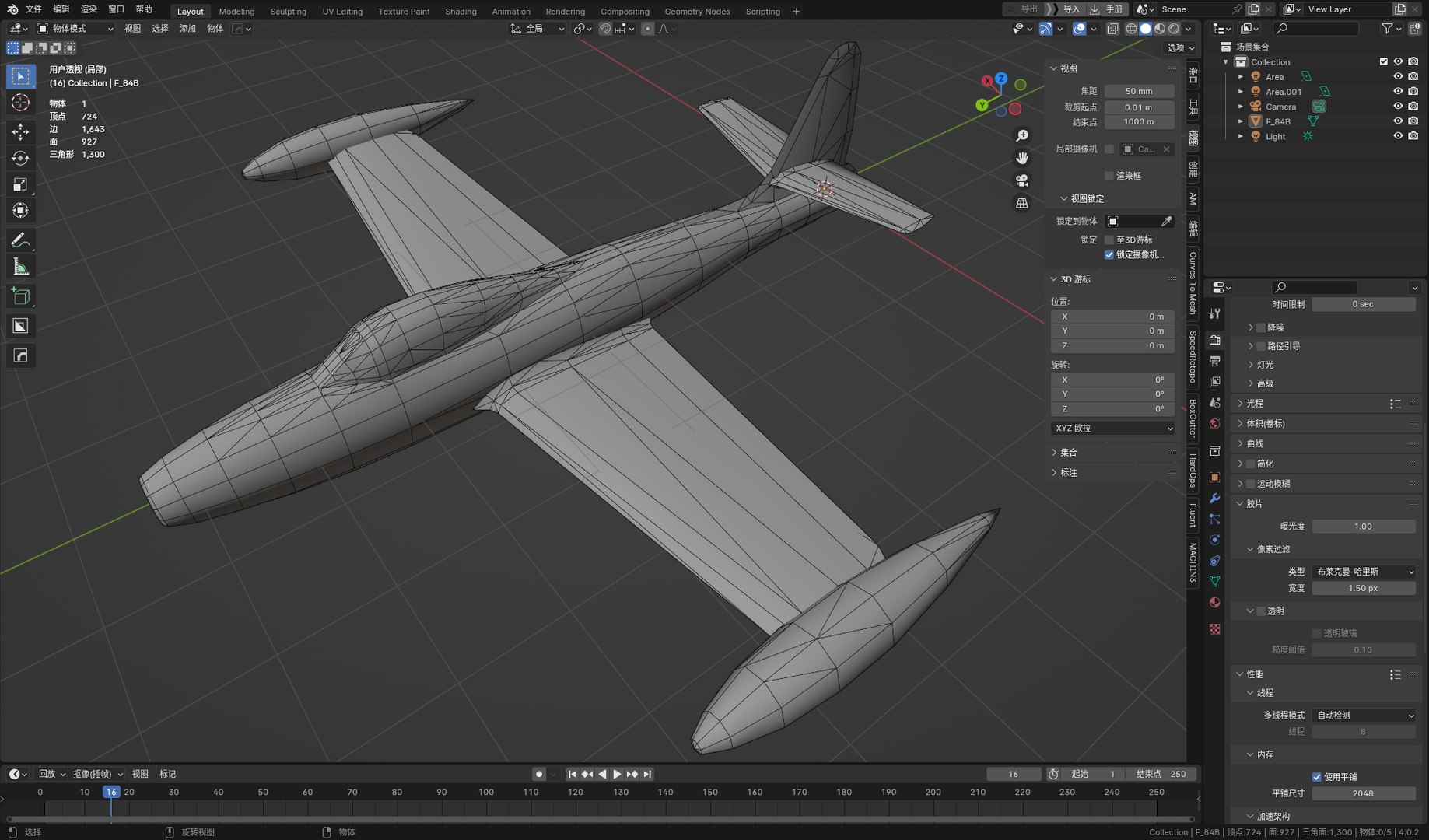The width and height of the screenshot is (1429, 840).
Task: Click the 选项 button in viewport
Action: tap(1180, 47)
